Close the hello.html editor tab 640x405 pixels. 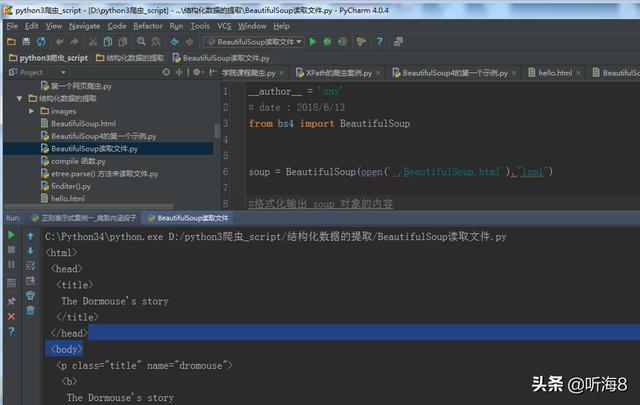tap(578, 73)
